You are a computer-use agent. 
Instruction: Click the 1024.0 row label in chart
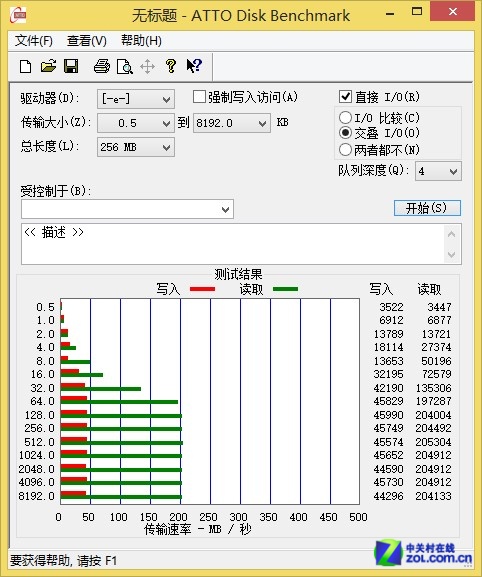click(x=36, y=455)
